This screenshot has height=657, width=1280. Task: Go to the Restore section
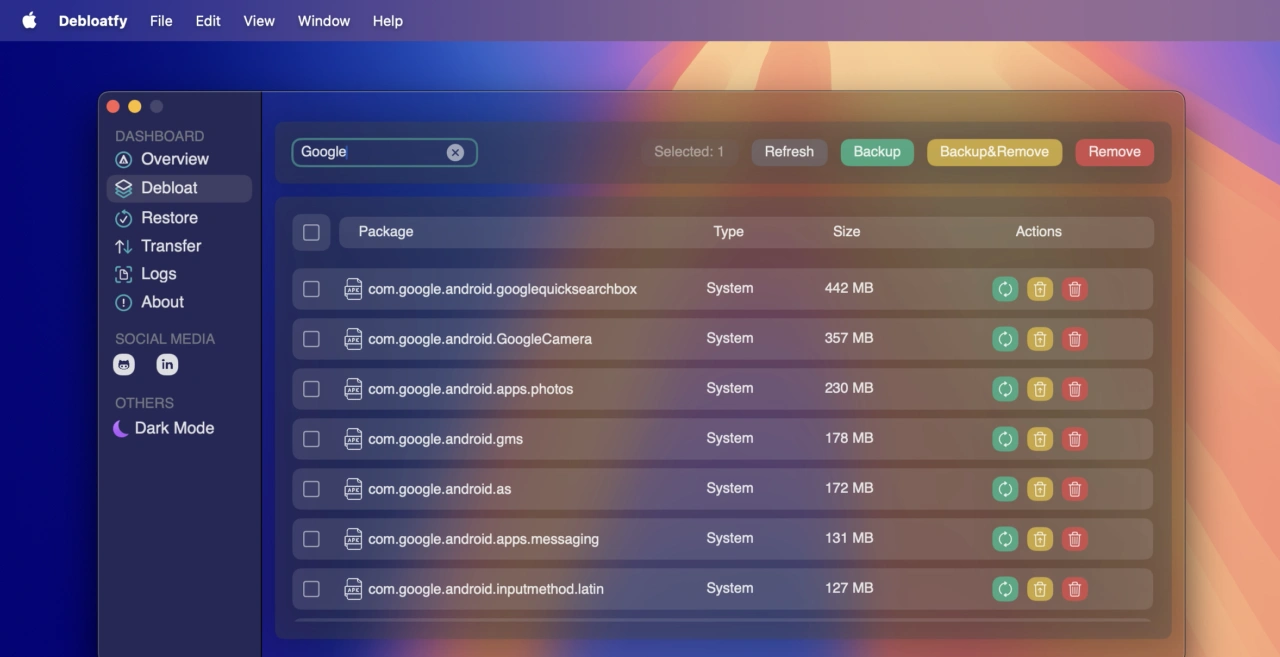169,218
